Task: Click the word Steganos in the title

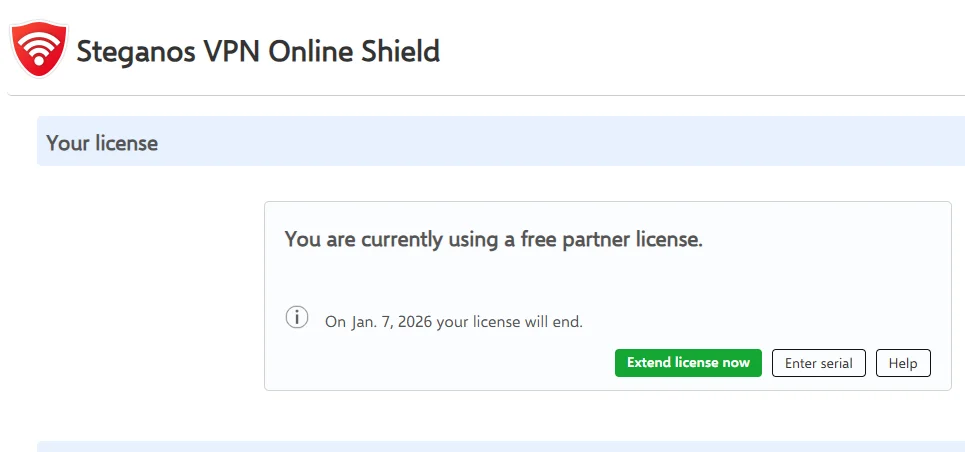Action: click(x=133, y=52)
